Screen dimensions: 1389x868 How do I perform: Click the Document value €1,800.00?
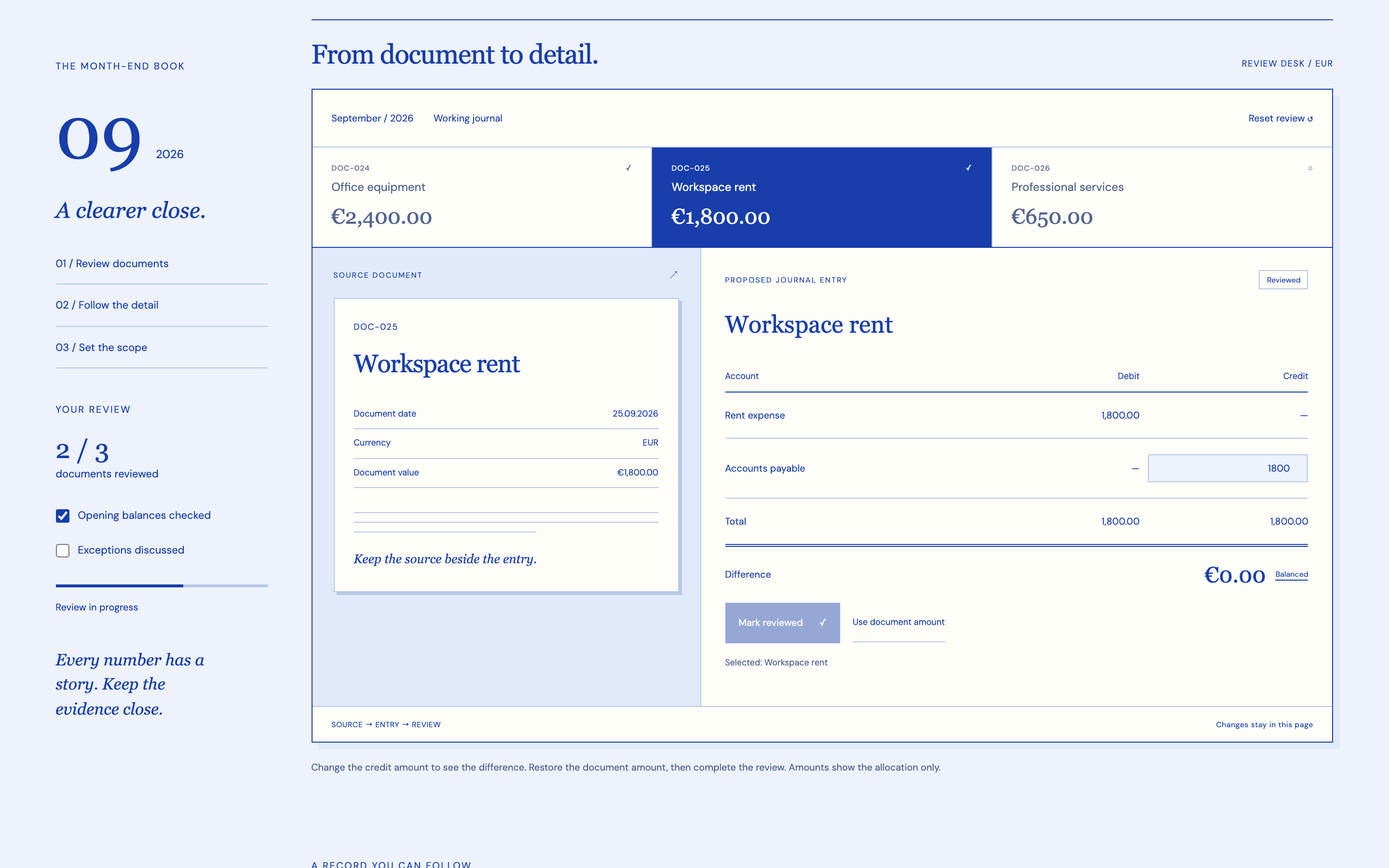[x=637, y=473]
